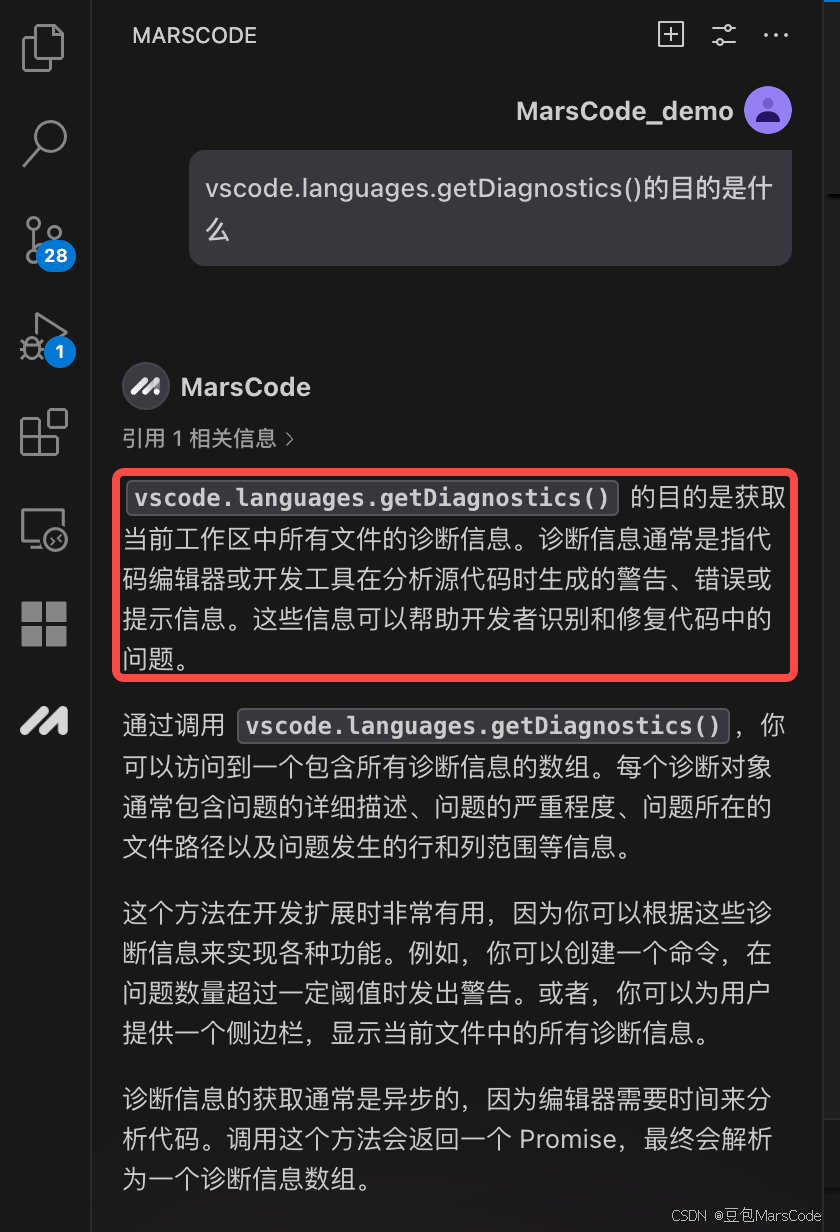Select the user question message bubble
Screen dimensions: 840x1232
(x=490, y=208)
